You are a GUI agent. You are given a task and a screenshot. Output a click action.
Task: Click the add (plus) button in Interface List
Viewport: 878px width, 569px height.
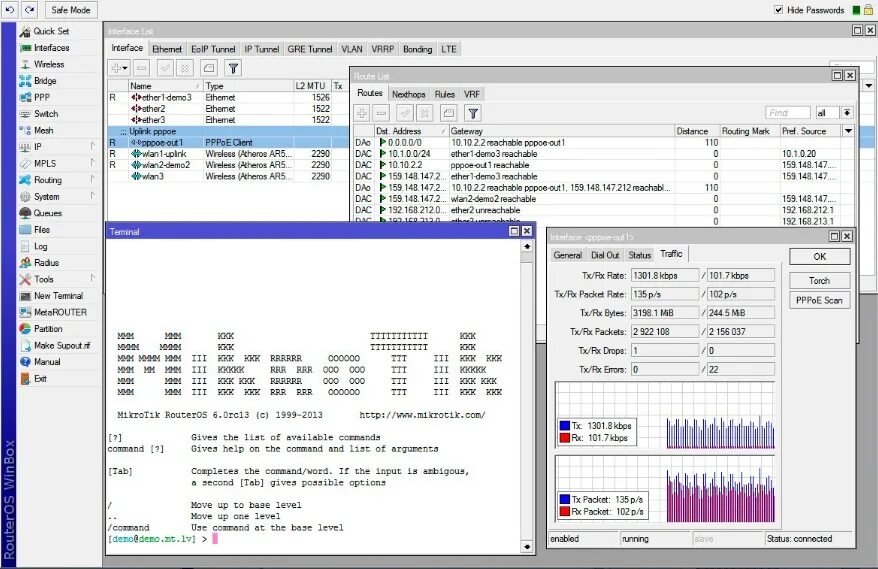(x=116, y=68)
